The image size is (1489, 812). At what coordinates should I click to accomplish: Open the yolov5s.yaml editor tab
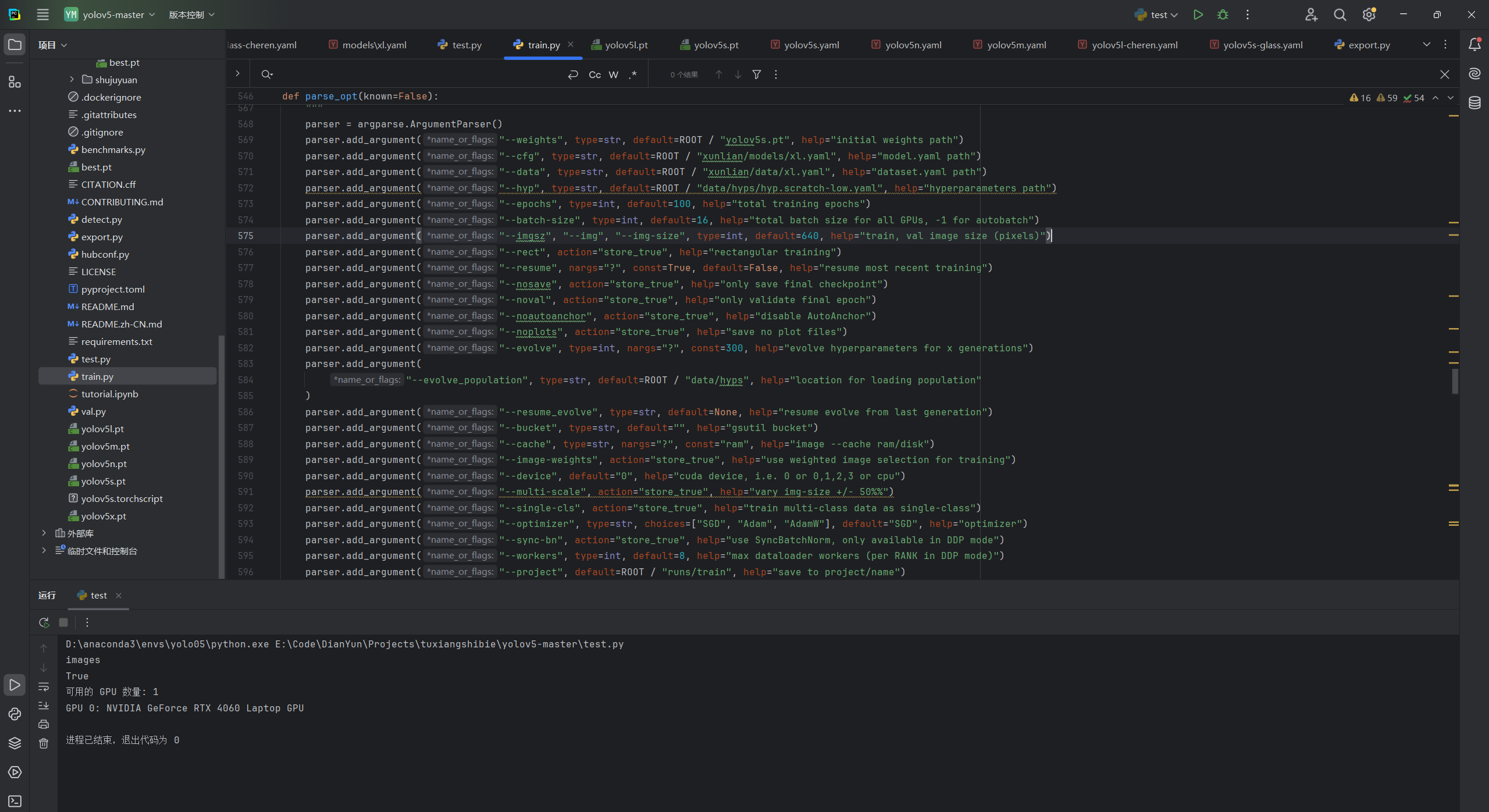pos(811,45)
